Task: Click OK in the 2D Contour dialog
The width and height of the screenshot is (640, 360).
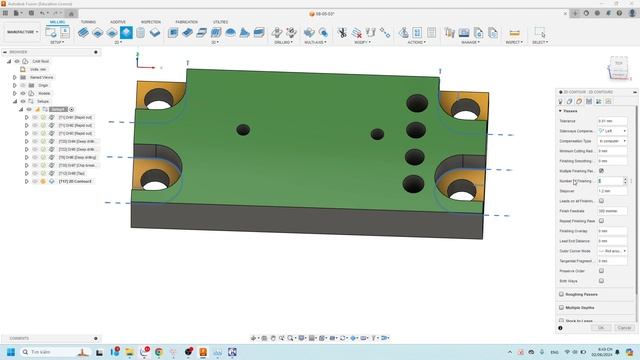Action: click(x=601, y=328)
